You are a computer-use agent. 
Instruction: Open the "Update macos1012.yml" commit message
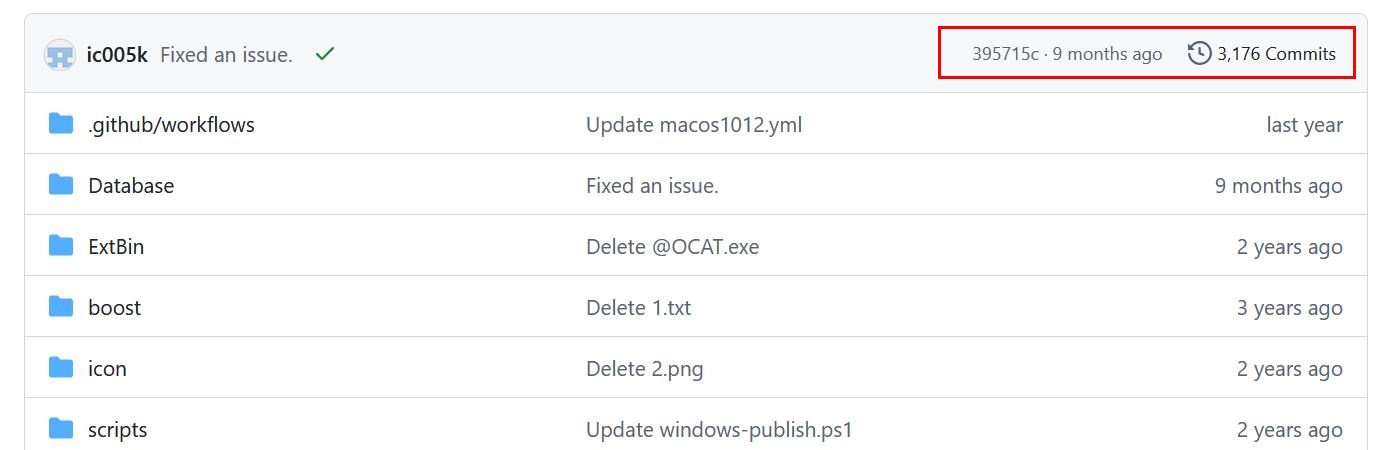pos(693,125)
